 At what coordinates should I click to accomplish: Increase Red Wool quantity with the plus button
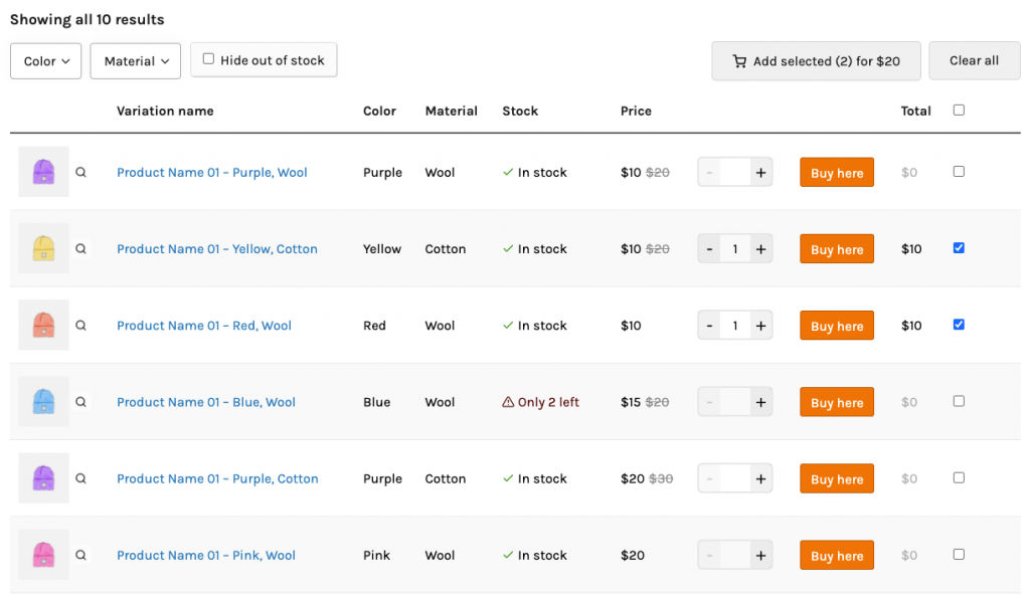(x=762, y=325)
